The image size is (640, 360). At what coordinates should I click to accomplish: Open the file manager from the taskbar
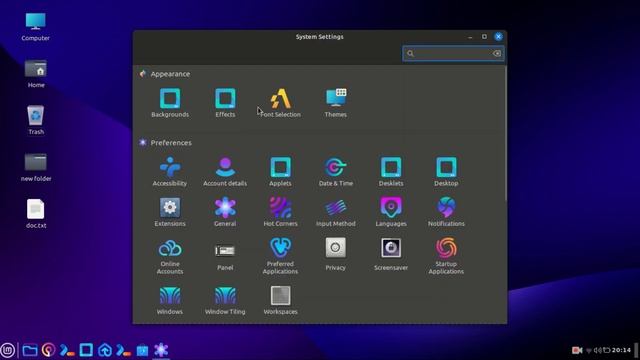coord(30,350)
